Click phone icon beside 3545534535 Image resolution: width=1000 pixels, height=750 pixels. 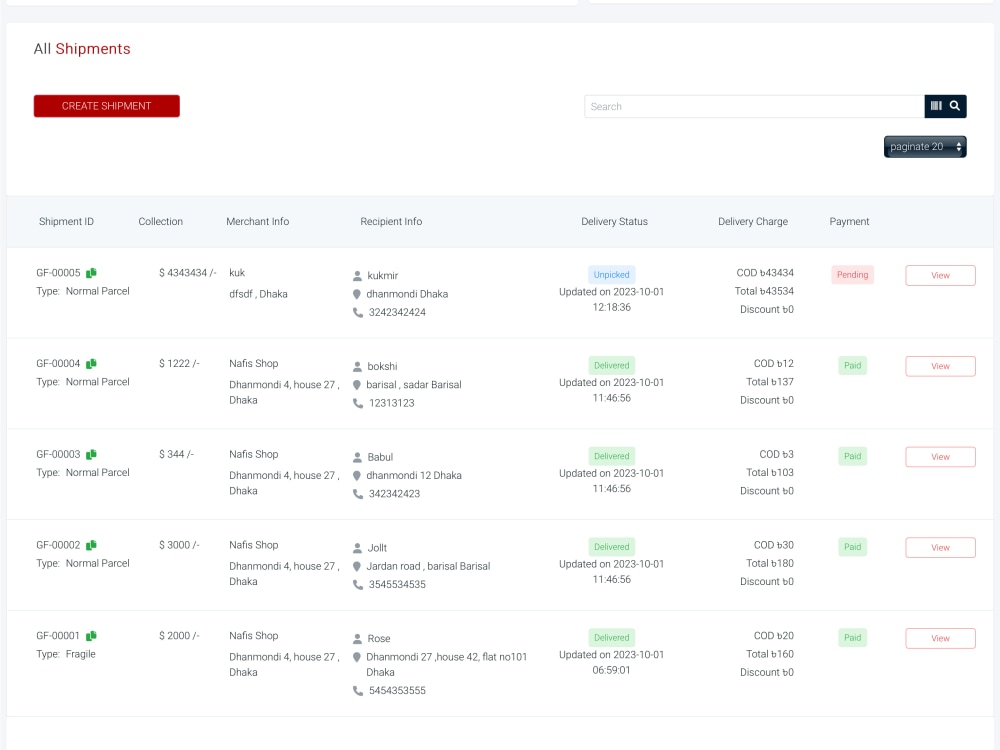[x=358, y=584]
